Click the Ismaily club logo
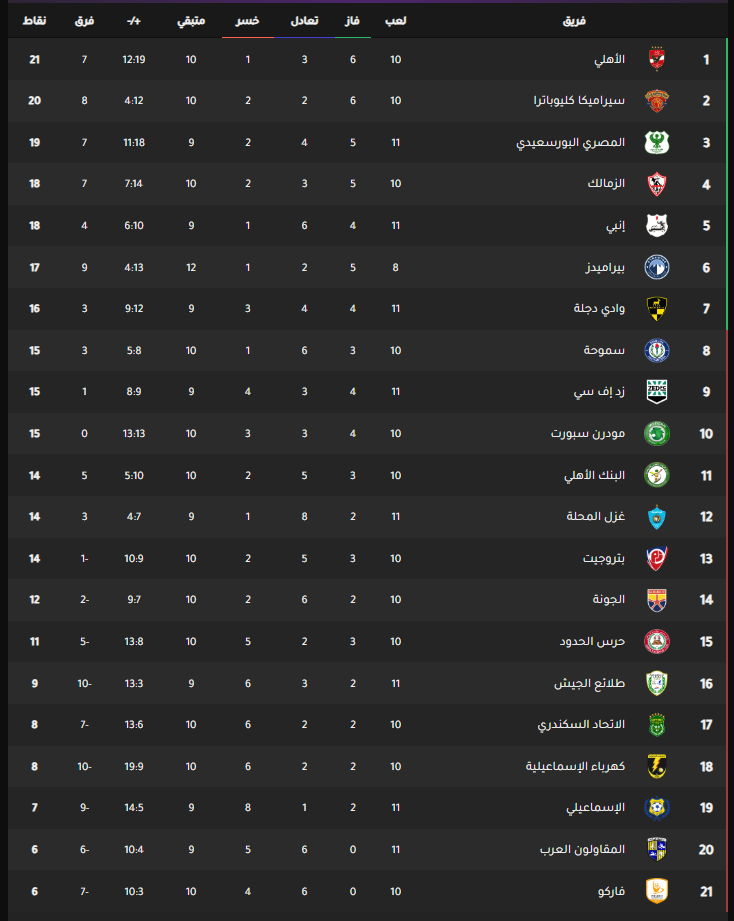 pyautogui.click(x=656, y=807)
